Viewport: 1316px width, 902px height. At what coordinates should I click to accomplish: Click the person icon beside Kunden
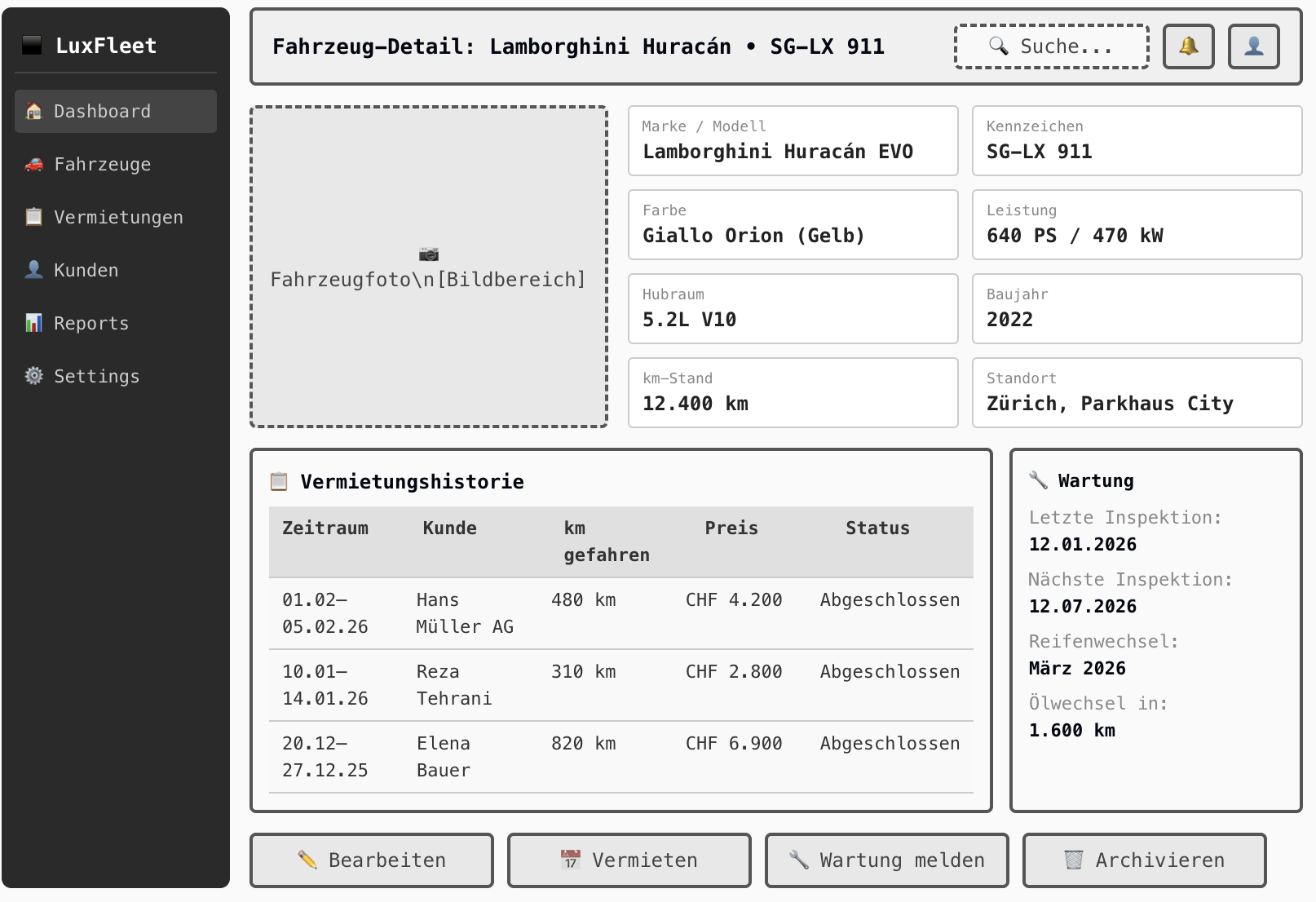[x=33, y=270]
